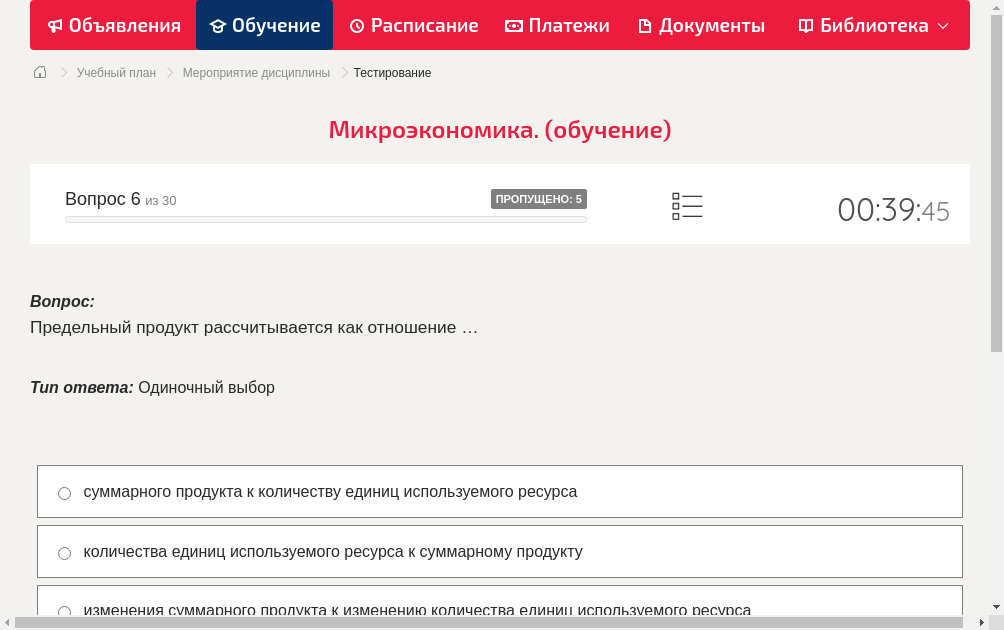The height and width of the screenshot is (630, 1004).
Task: Switch to the Расписание section
Action: tap(413, 25)
